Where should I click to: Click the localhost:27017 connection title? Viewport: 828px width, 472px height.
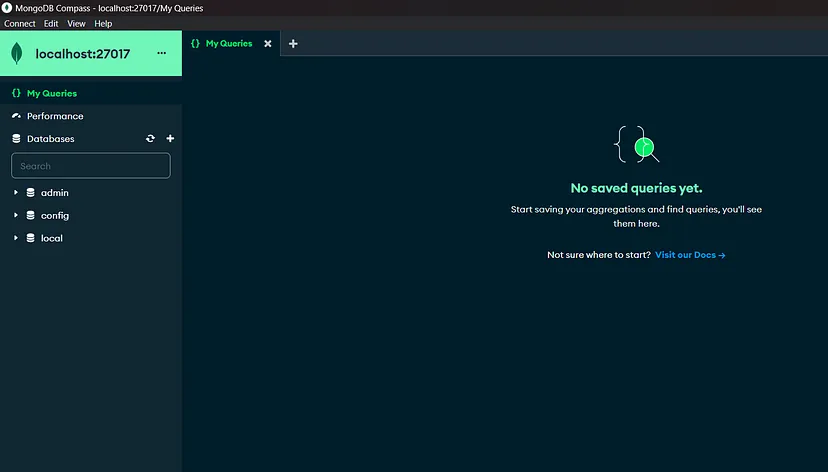pyautogui.click(x=82, y=54)
